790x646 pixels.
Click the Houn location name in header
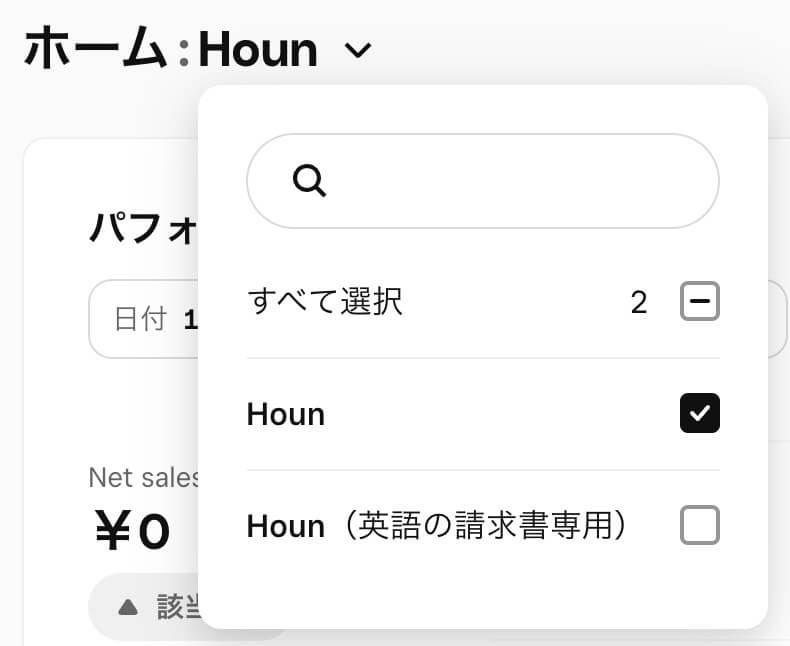point(258,49)
